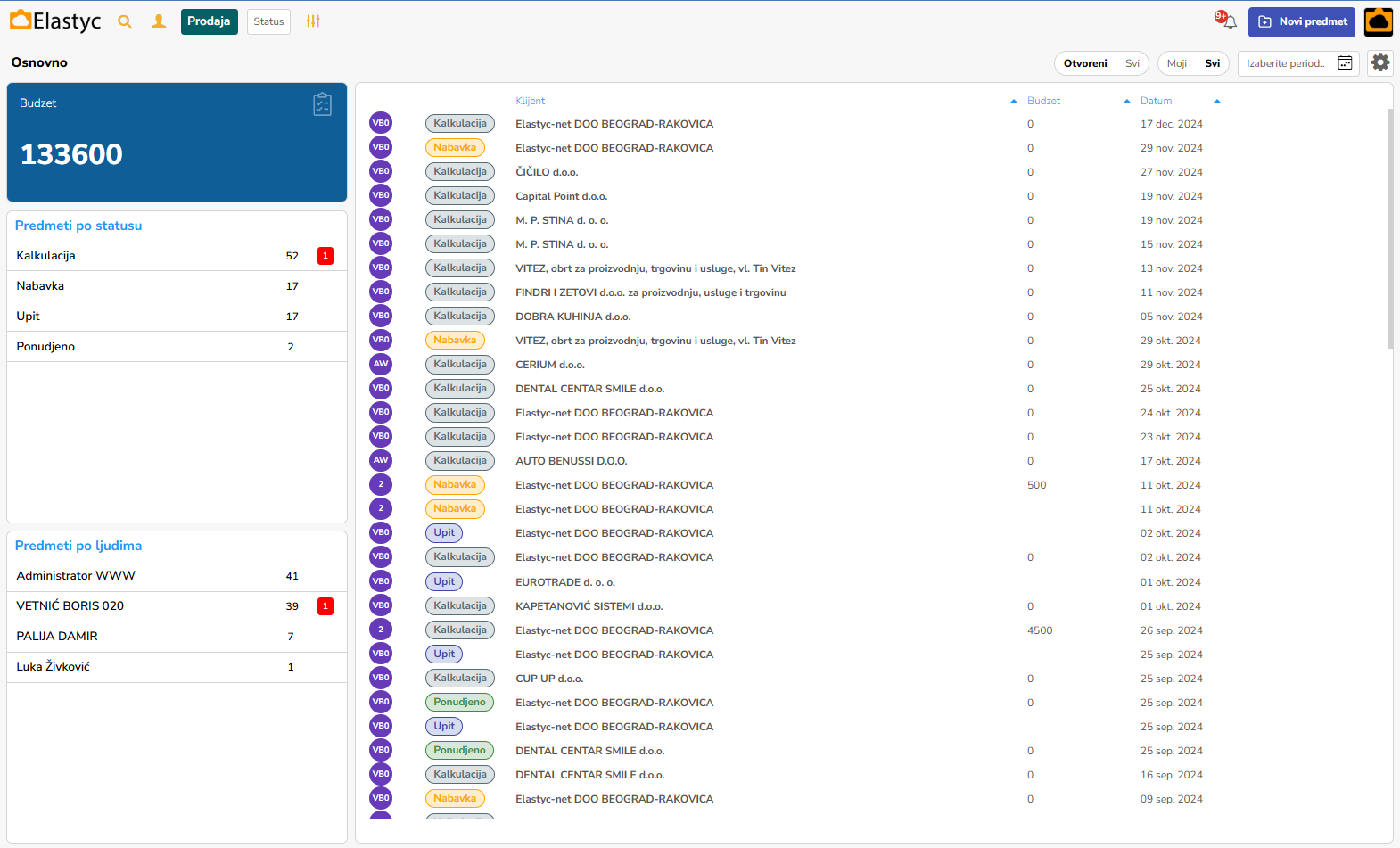Open the user profile icon in header
The height and width of the screenshot is (848, 1400).
(x=159, y=21)
